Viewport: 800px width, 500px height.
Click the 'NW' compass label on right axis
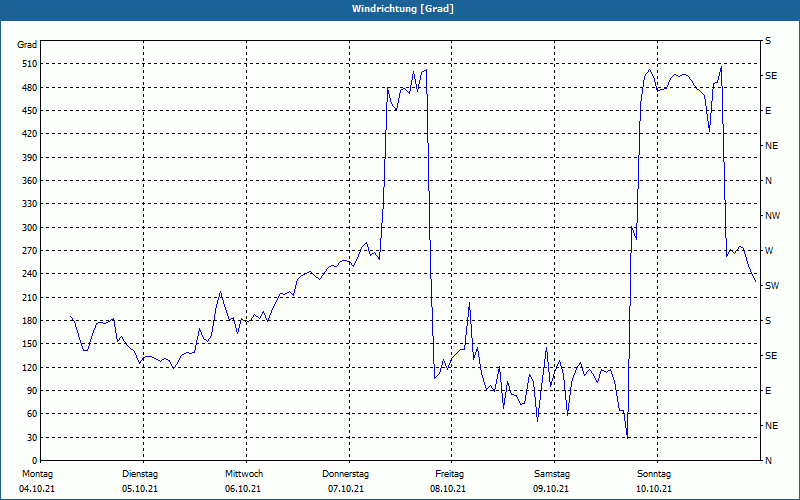pos(772,216)
